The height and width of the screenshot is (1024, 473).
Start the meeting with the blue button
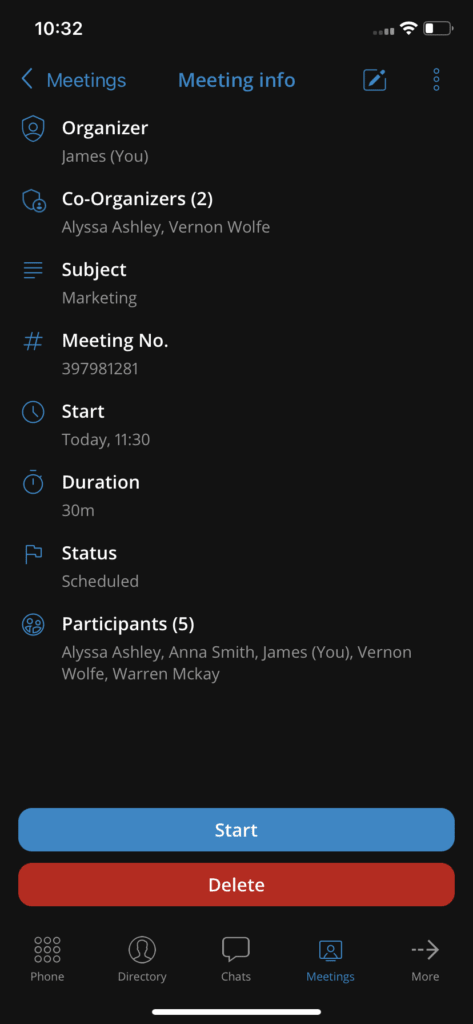tap(236, 829)
